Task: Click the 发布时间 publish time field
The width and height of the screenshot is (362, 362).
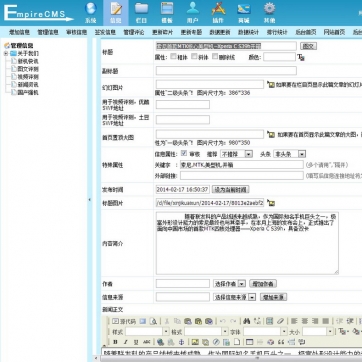Action: point(183,190)
